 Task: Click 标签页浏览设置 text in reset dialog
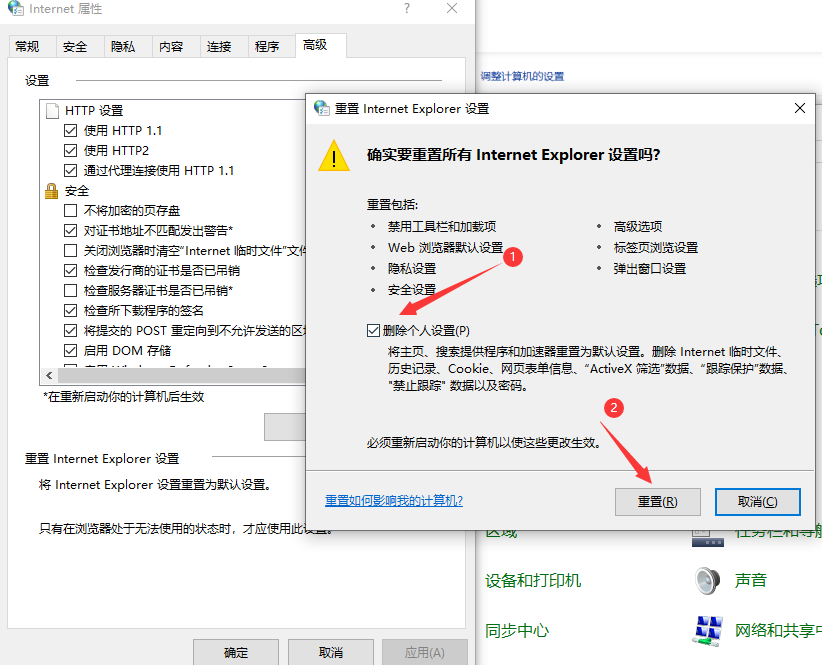(656, 247)
